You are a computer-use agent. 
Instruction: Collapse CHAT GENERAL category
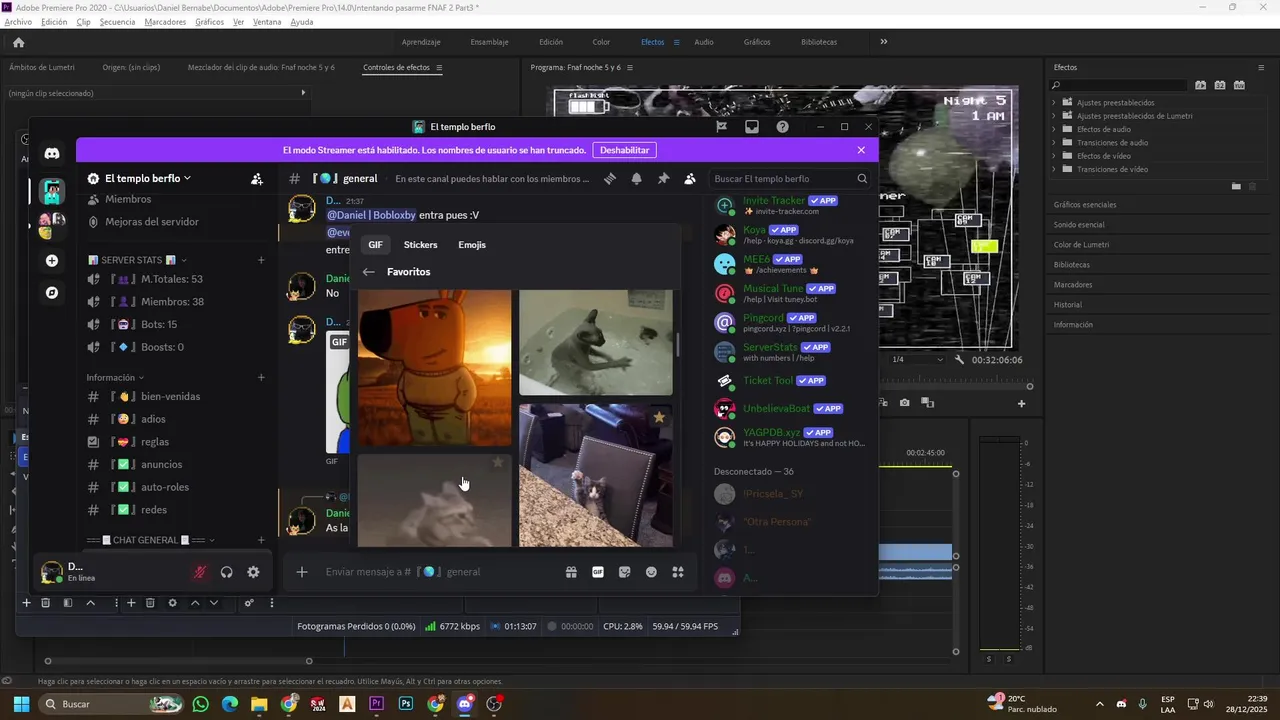pos(151,540)
